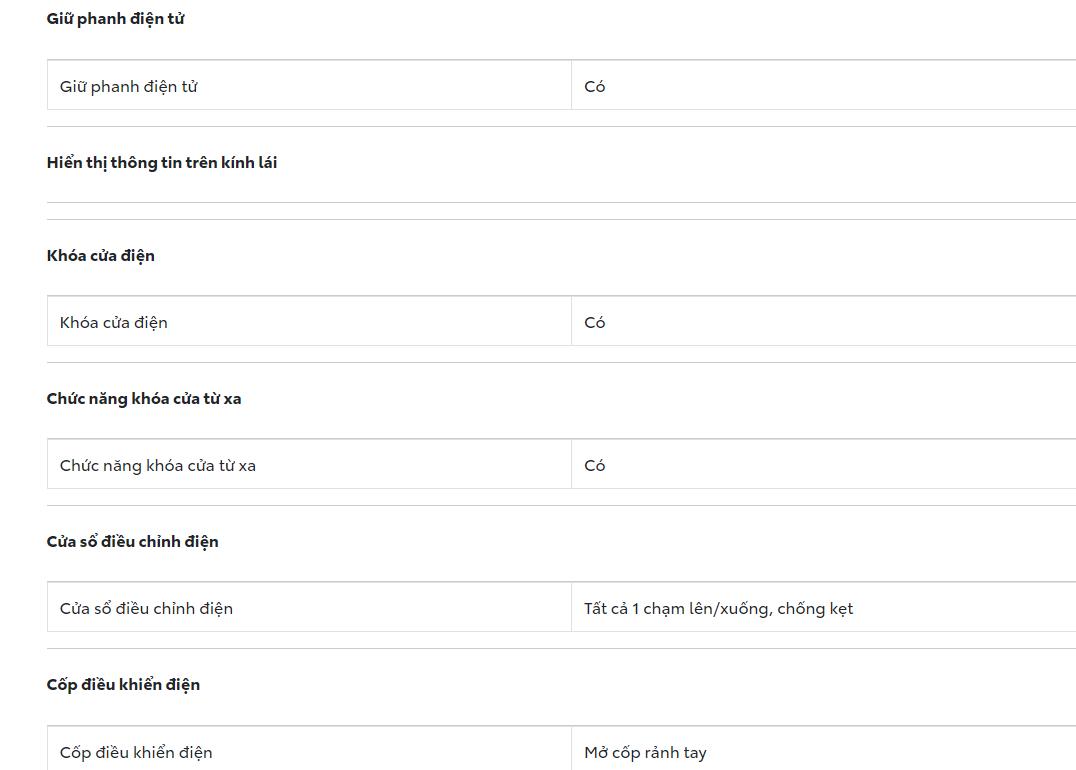The width and height of the screenshot is (1076, 770).
Task: Click the bold 'Khóa cửa điện' section heading
Action: coord(101,256)
